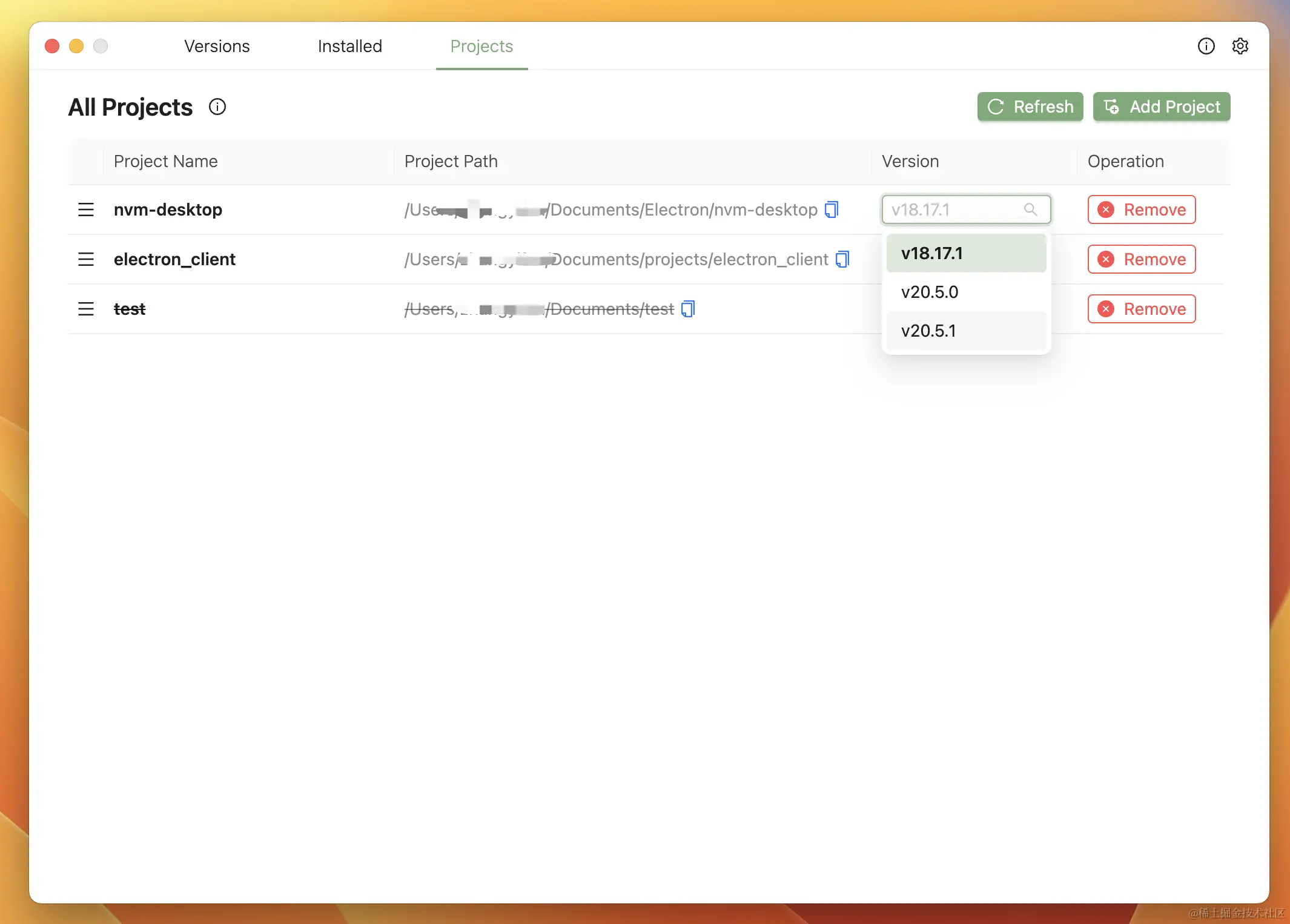Open the Installed tab
Image resolution: width=1290 pixels, height=924 pixels.
pos(349,46)
